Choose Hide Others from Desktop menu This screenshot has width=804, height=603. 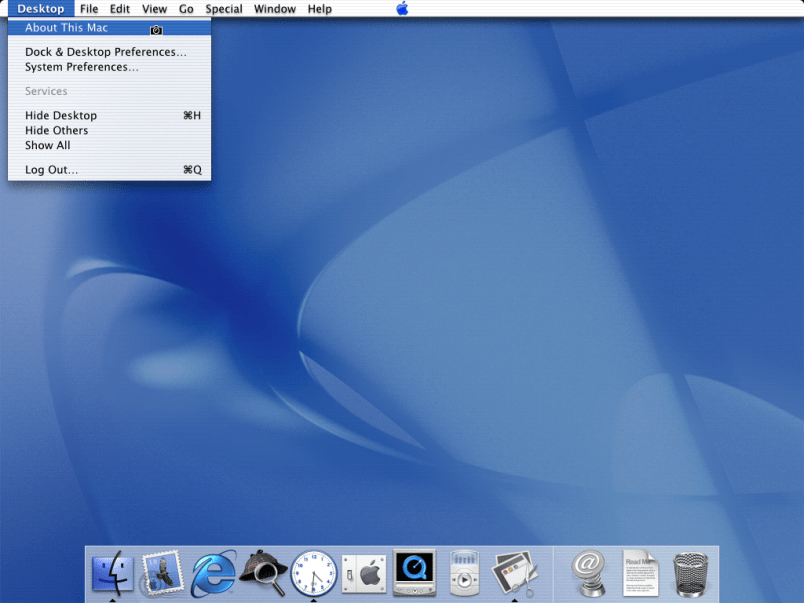pos(56,130)
